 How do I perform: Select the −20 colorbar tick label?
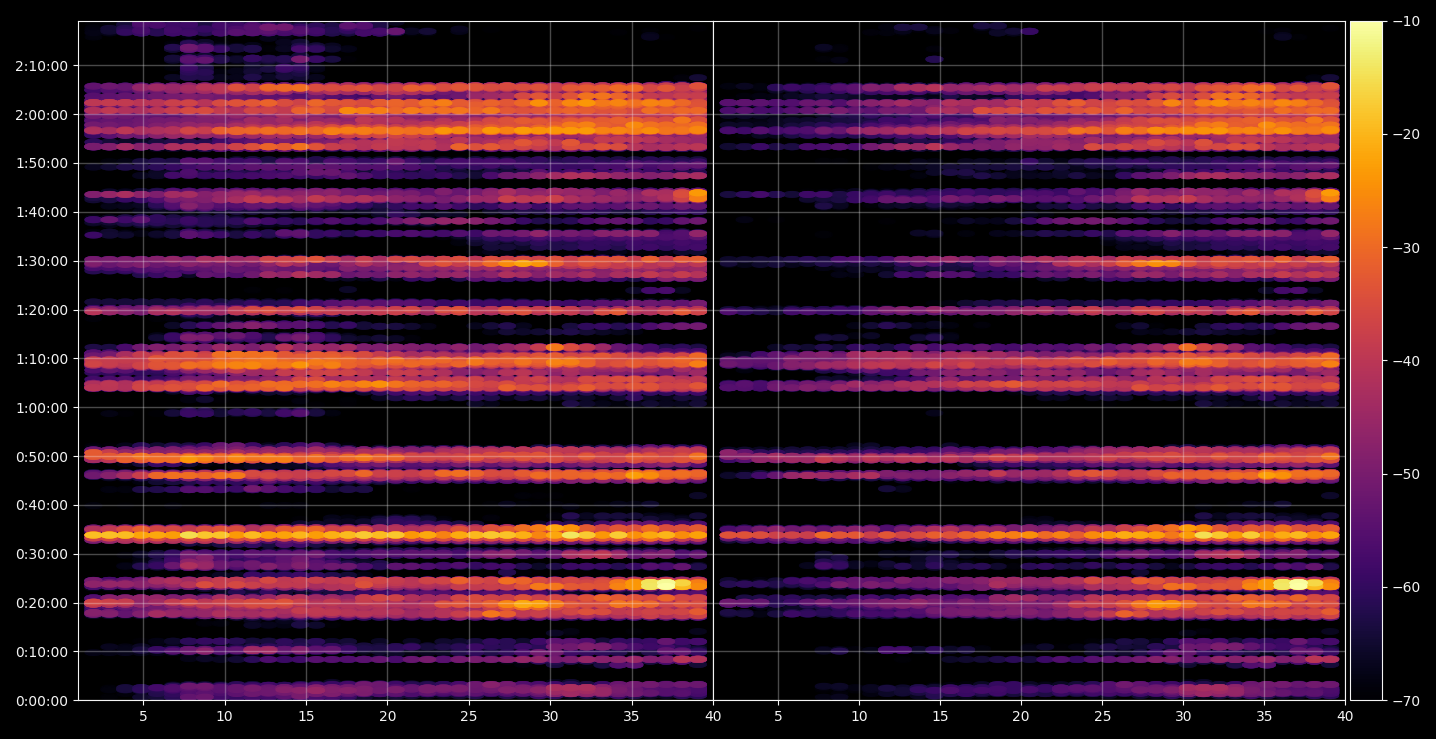tap(1404, 134)
